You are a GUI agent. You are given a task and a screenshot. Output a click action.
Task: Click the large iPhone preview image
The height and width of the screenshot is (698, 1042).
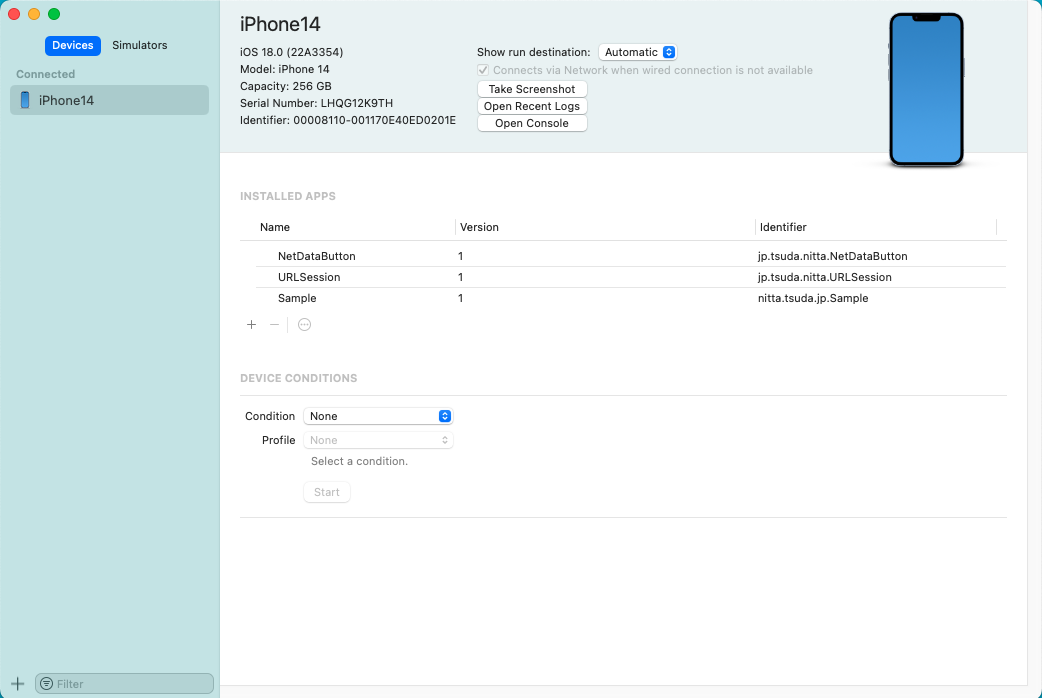click(x=925, y=90)
